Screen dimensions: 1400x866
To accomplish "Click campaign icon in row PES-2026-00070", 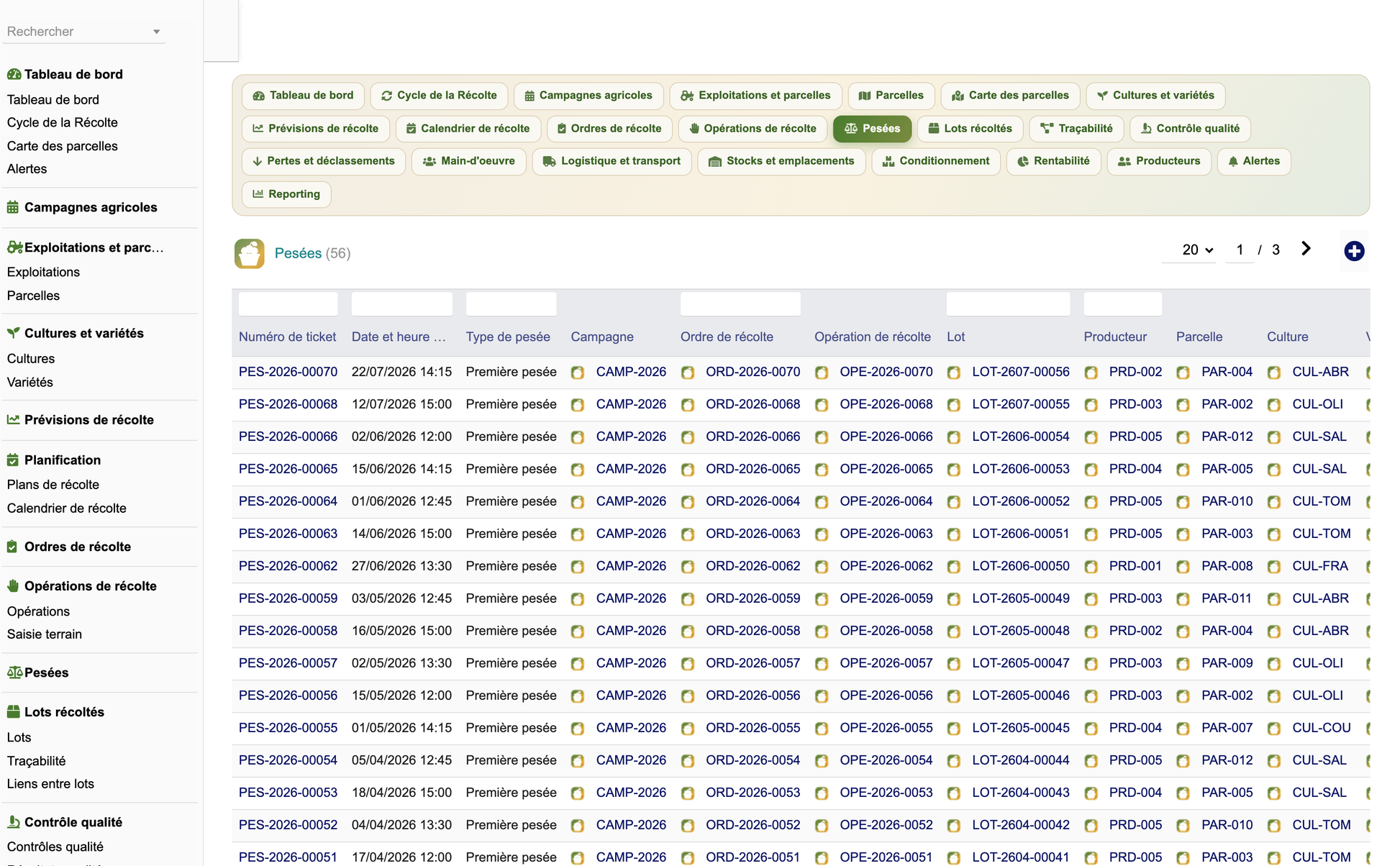I will click(x=577, y=373).
